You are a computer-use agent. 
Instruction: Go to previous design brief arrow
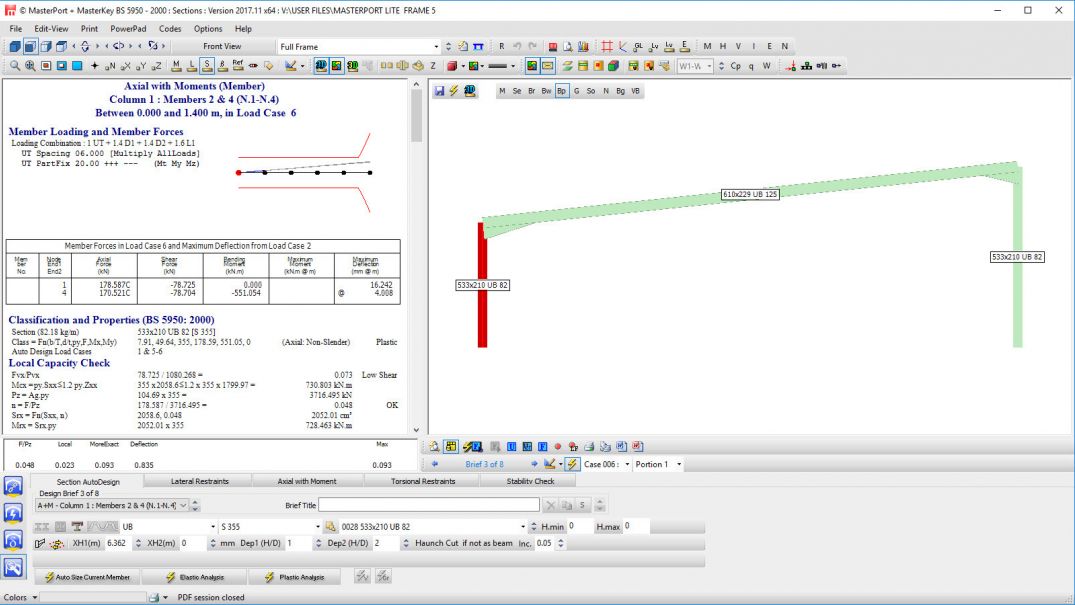(x=434, y=464)
